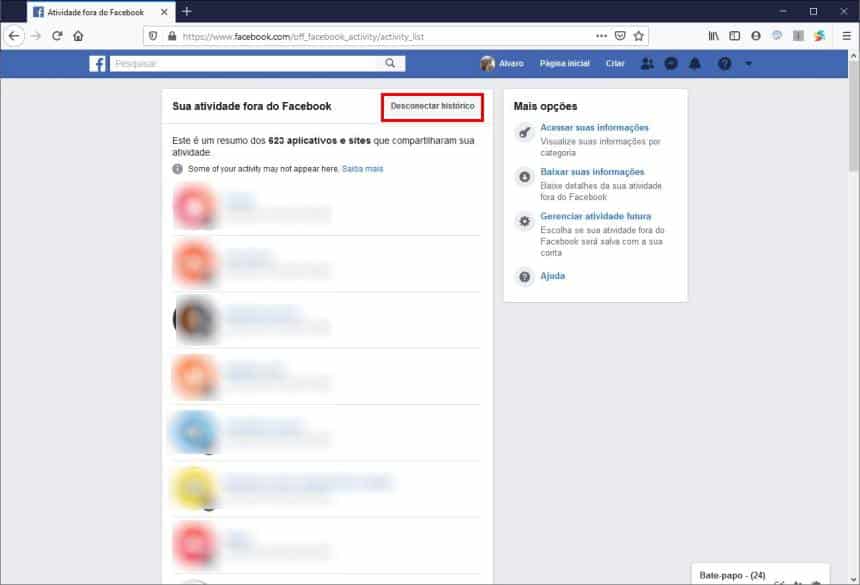860x585 pixels.
Task: Go back using browser back arrow
Action: pyautogui.click(x=14, y=36)
